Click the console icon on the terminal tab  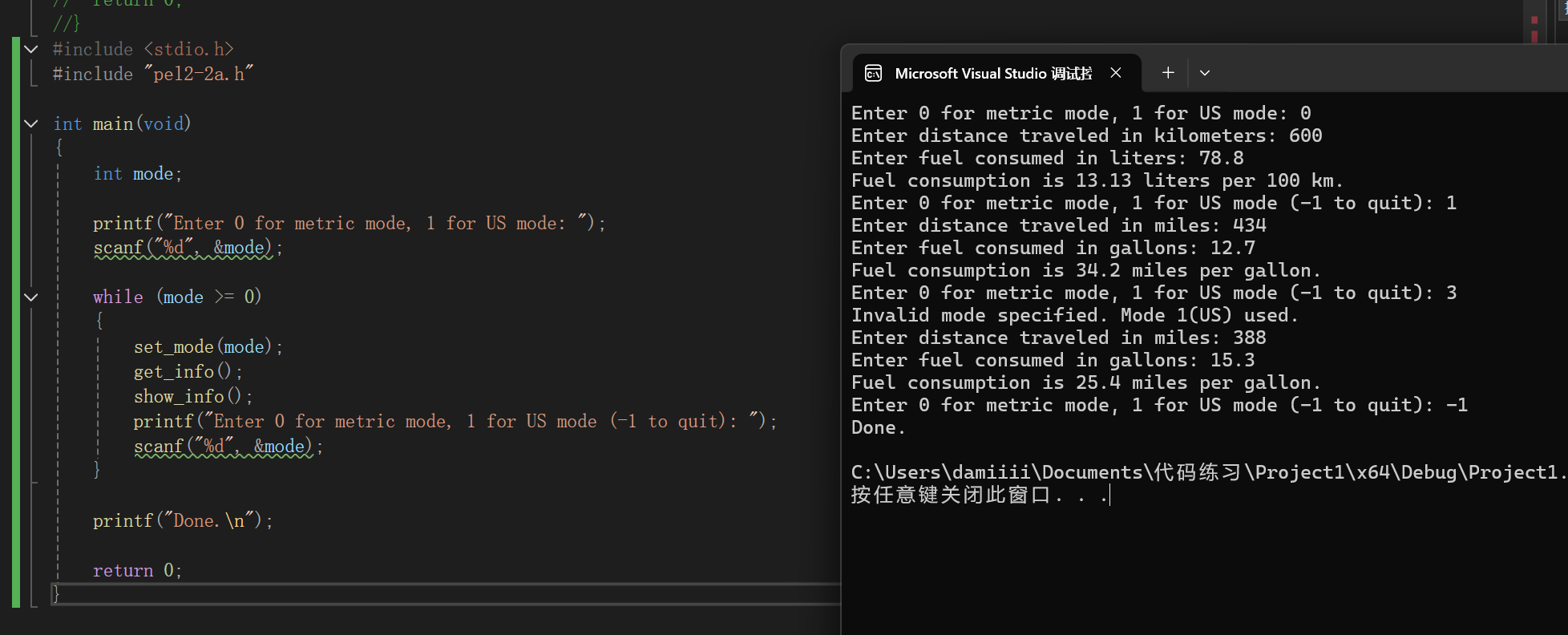point(874,74)
